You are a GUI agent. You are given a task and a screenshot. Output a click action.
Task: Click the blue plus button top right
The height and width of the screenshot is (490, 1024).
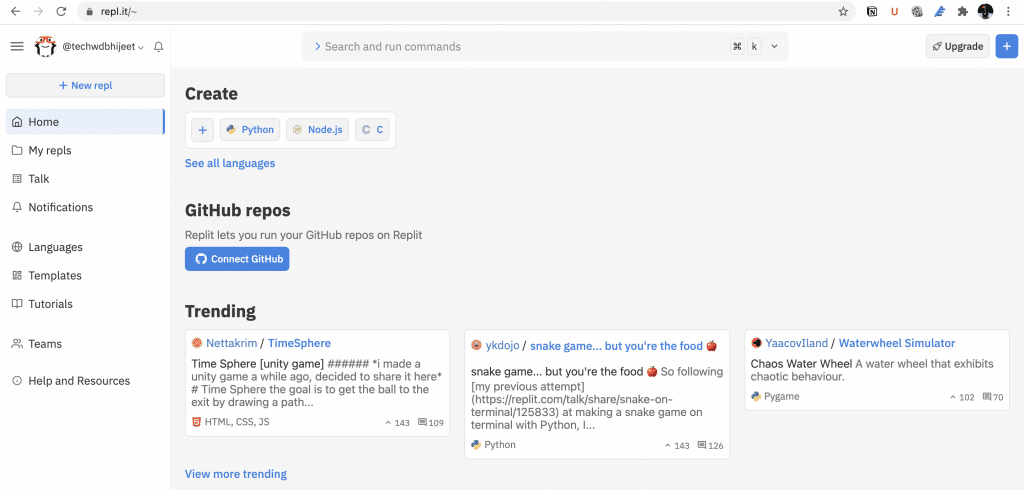tap(1006, 46)
